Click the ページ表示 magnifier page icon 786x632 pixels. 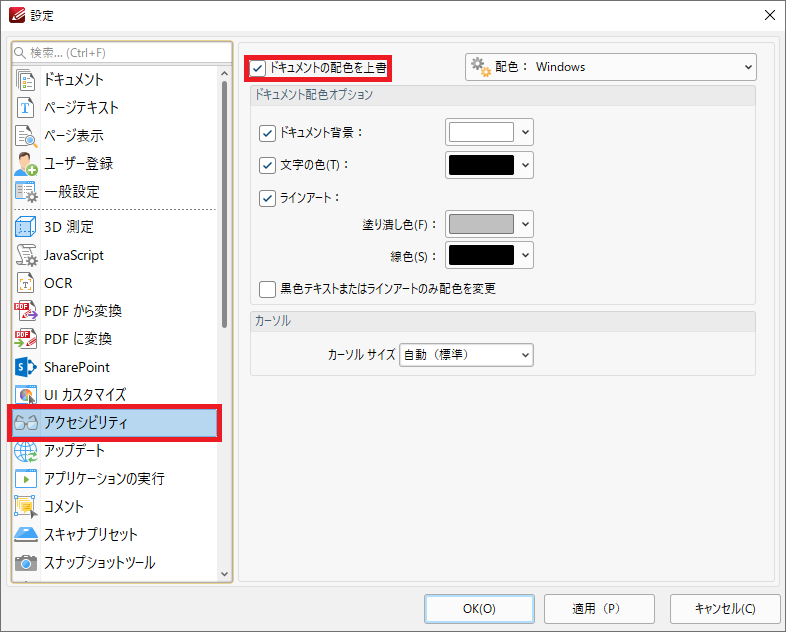pyautogui.click(x=26, y=136)
